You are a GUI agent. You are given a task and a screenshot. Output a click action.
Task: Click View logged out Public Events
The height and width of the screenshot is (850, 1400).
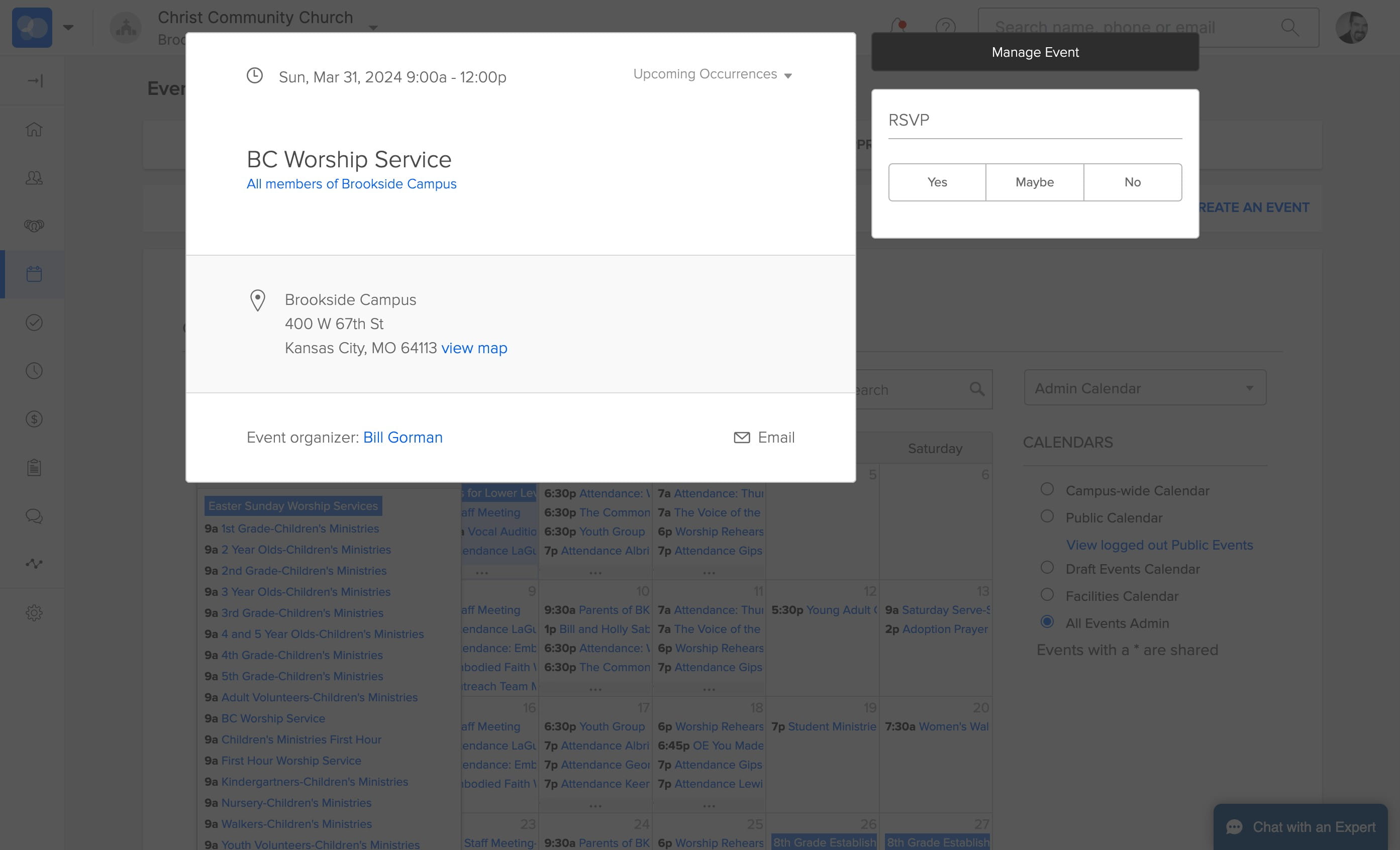coord(1160,545)
